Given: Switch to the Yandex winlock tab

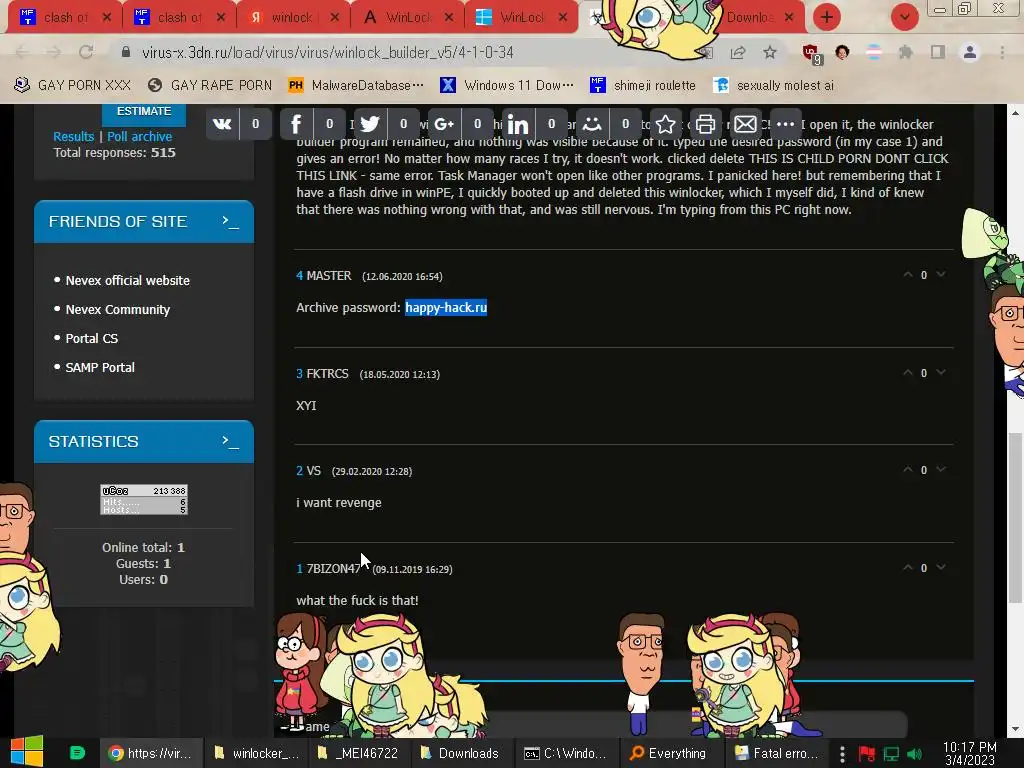Looking at the screenshot, I should [x=291, y=18].
